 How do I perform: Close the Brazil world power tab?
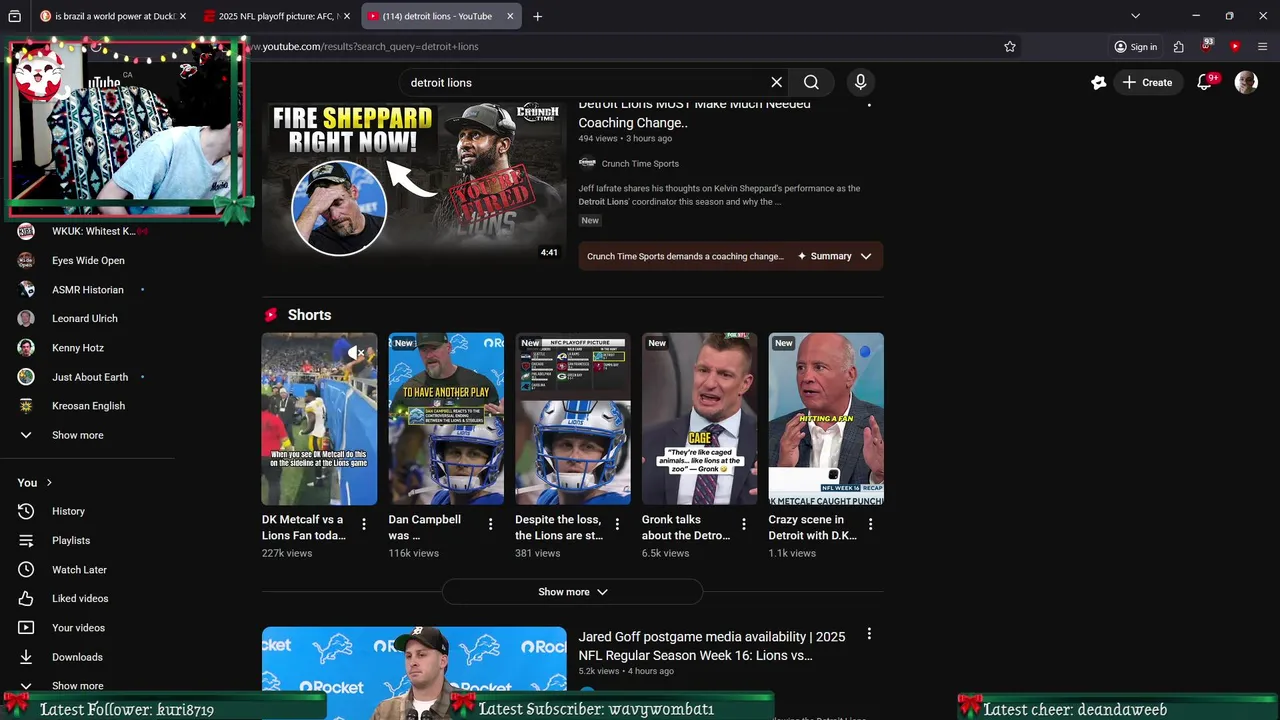click(x=183, y=16)
